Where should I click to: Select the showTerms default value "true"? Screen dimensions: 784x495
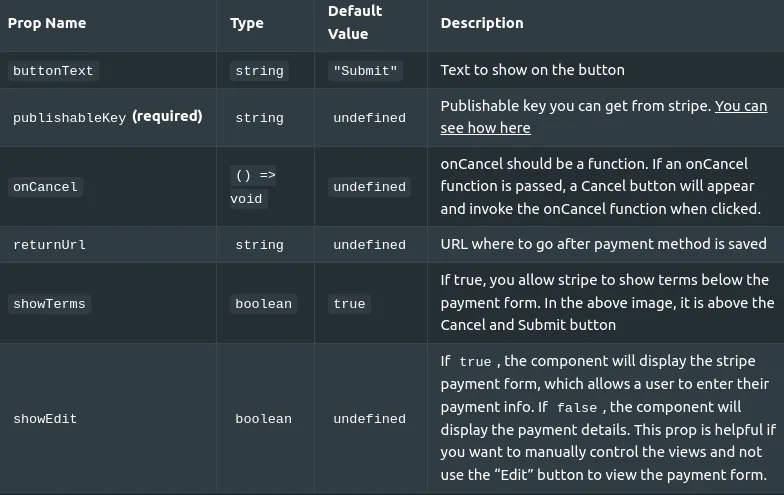pyautogui.click(x=350, y=304)
